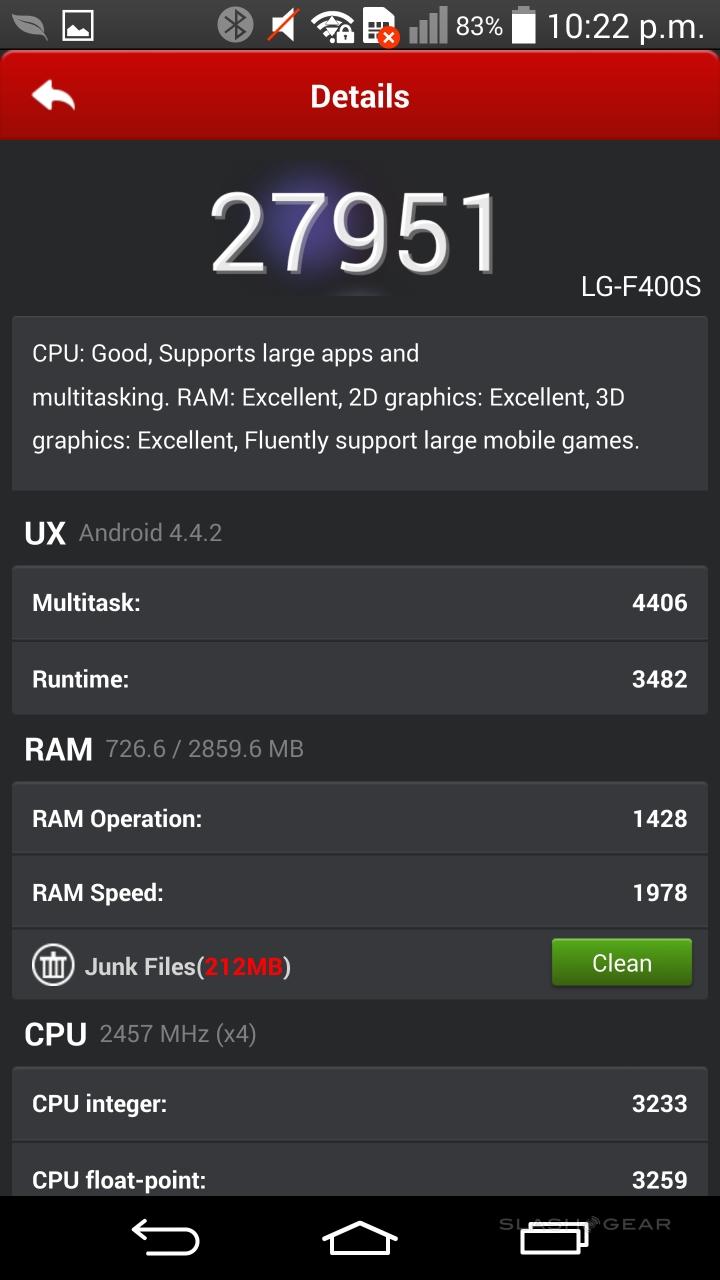Tap the muted sound status icon
Viewport: 720px width, 1280px height.
tap(283, 25)
